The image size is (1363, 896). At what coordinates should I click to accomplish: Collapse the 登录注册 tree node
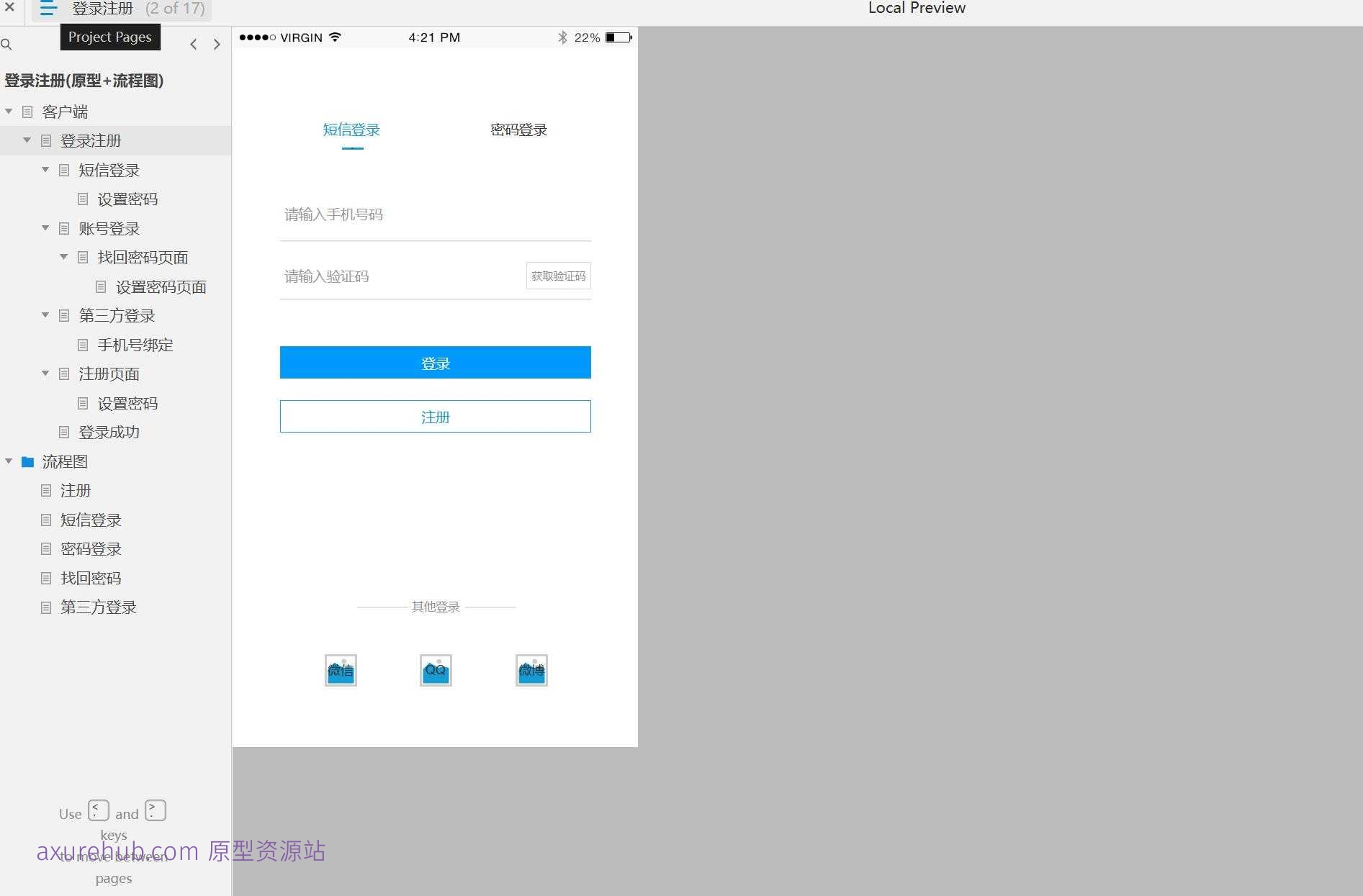click(27, 140)
